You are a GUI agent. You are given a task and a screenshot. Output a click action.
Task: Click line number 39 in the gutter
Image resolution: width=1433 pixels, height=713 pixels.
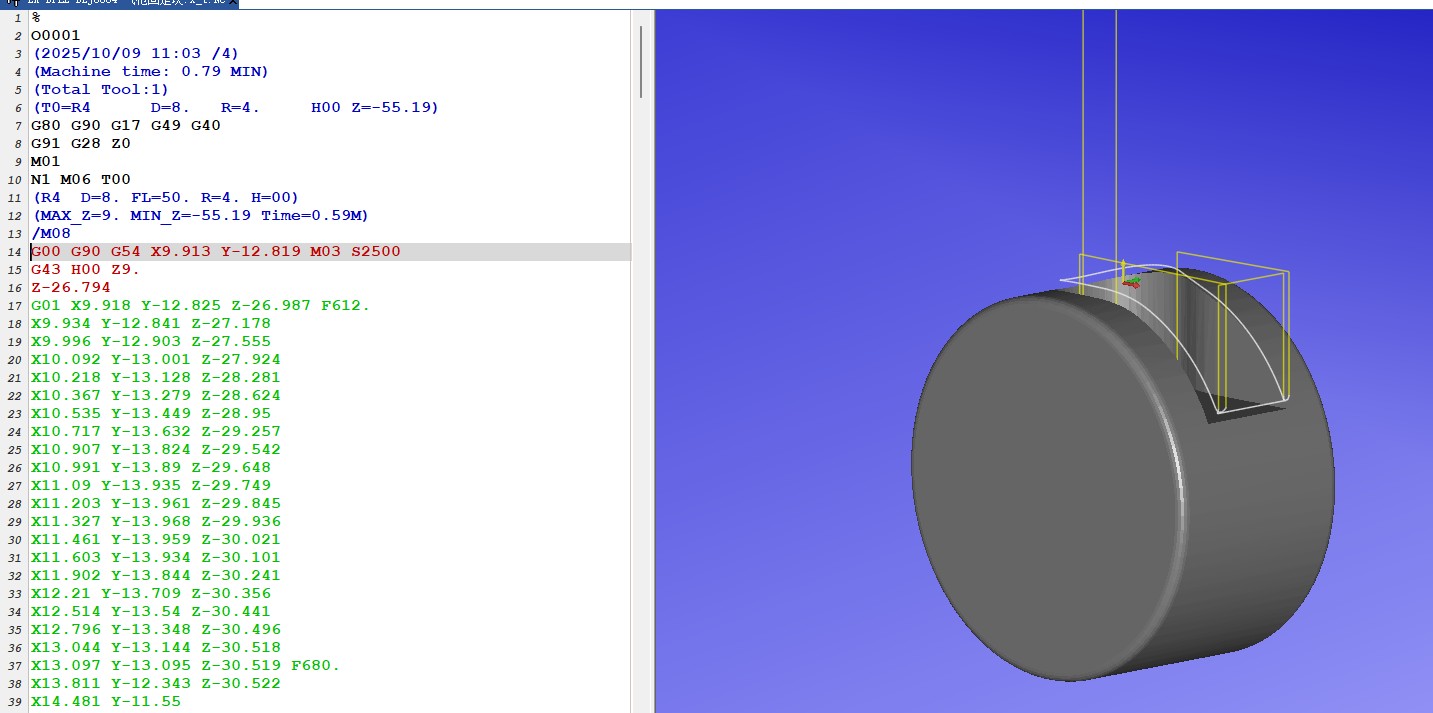[x=15, y=702]
